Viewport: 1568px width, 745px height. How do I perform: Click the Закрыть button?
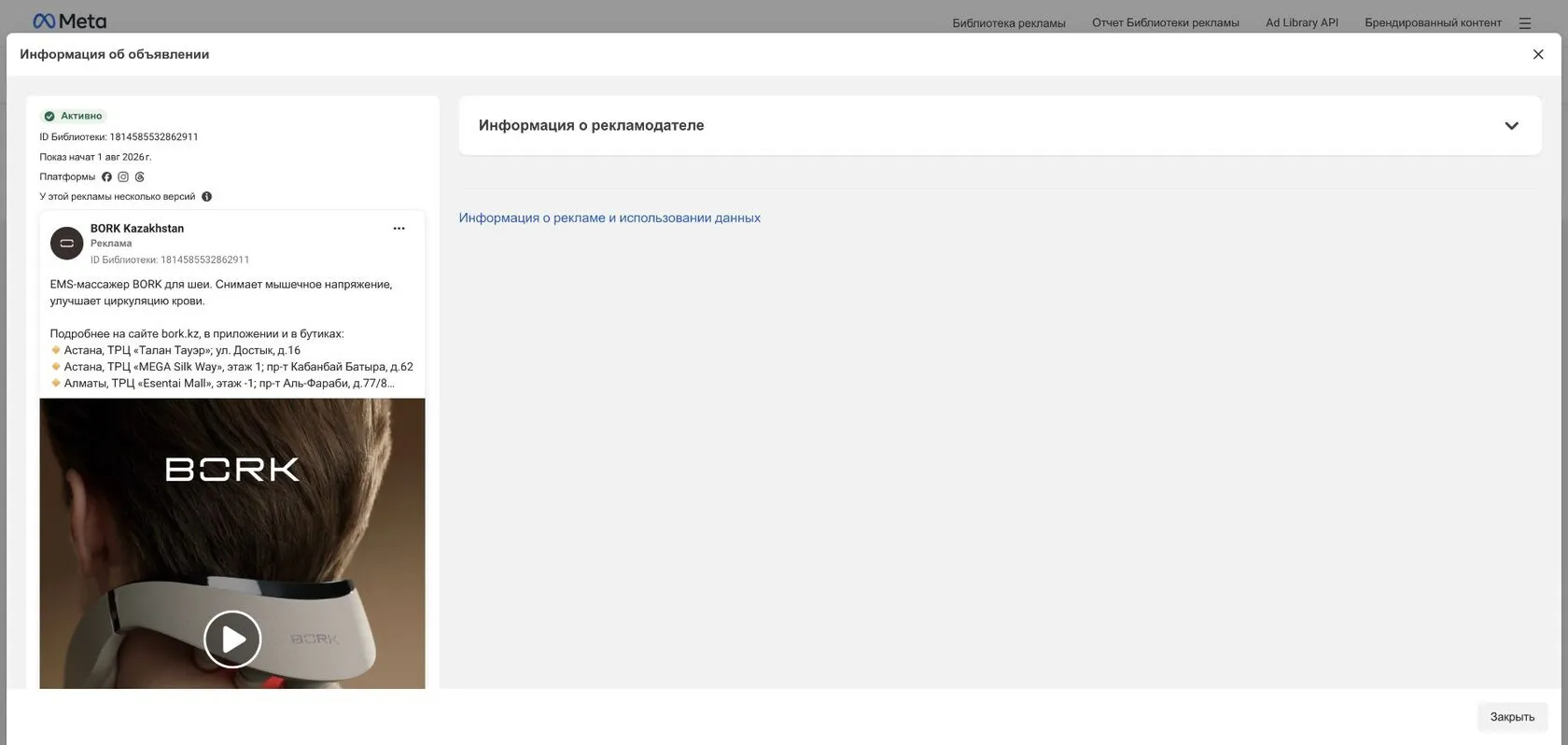[1512, 717]
